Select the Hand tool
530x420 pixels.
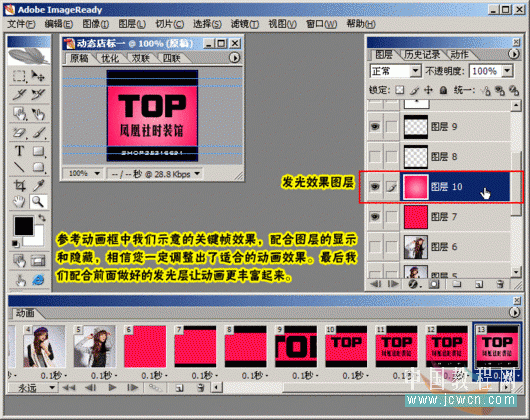click(x=19, y=202)
